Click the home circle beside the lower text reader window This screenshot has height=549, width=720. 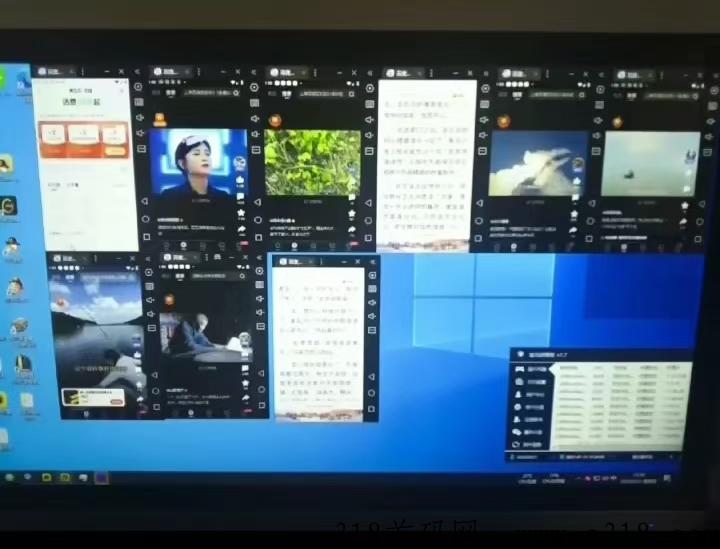coord(371,393)
